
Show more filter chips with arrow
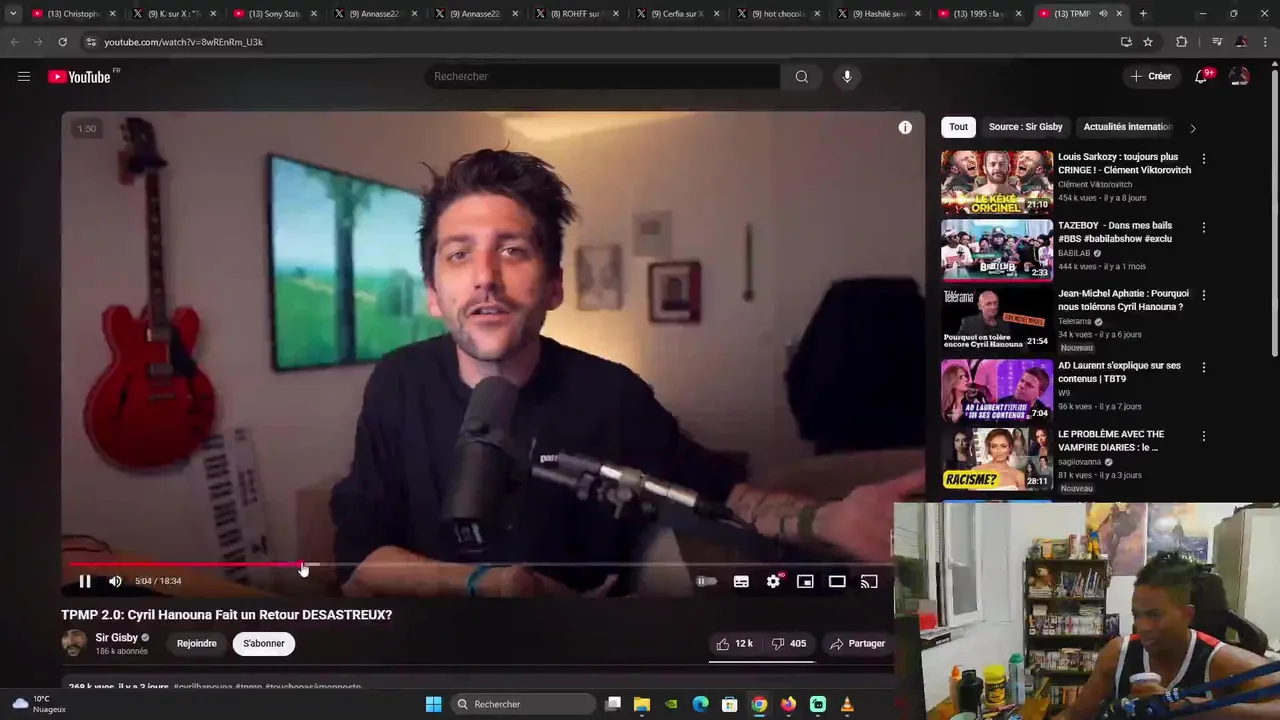pyautogui.click(x=1192, y=128)
